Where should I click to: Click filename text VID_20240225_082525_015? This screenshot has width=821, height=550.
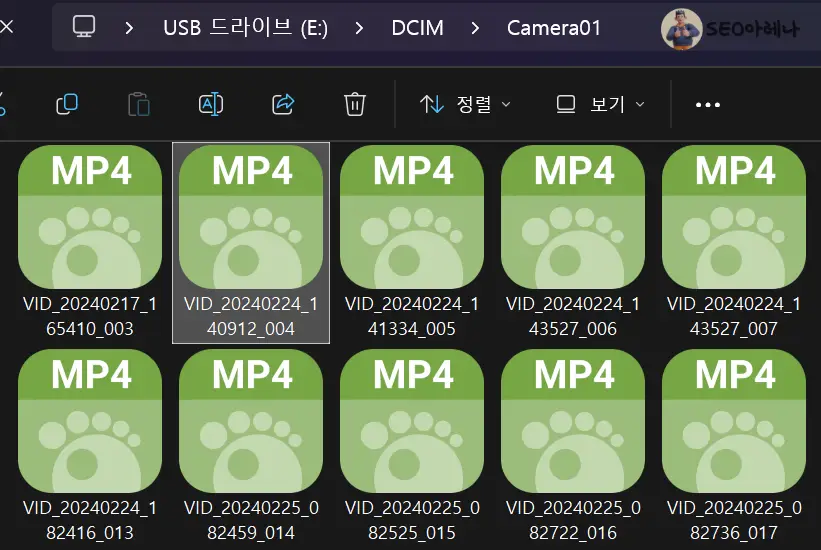tap(412, 520)
